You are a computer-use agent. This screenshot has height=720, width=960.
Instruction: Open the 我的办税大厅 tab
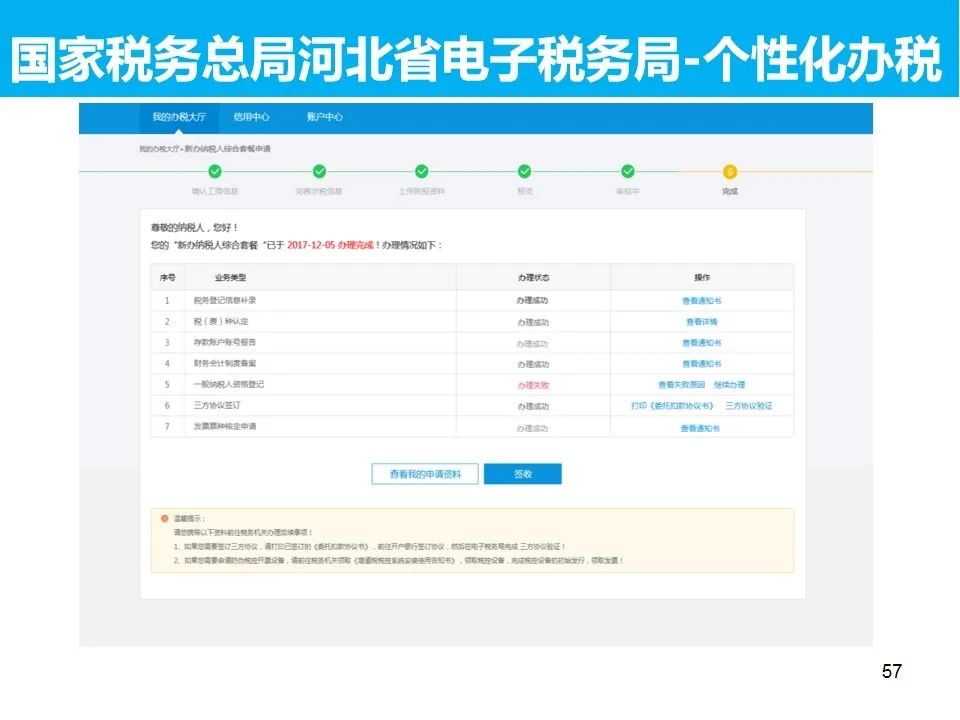coord(179,117)
